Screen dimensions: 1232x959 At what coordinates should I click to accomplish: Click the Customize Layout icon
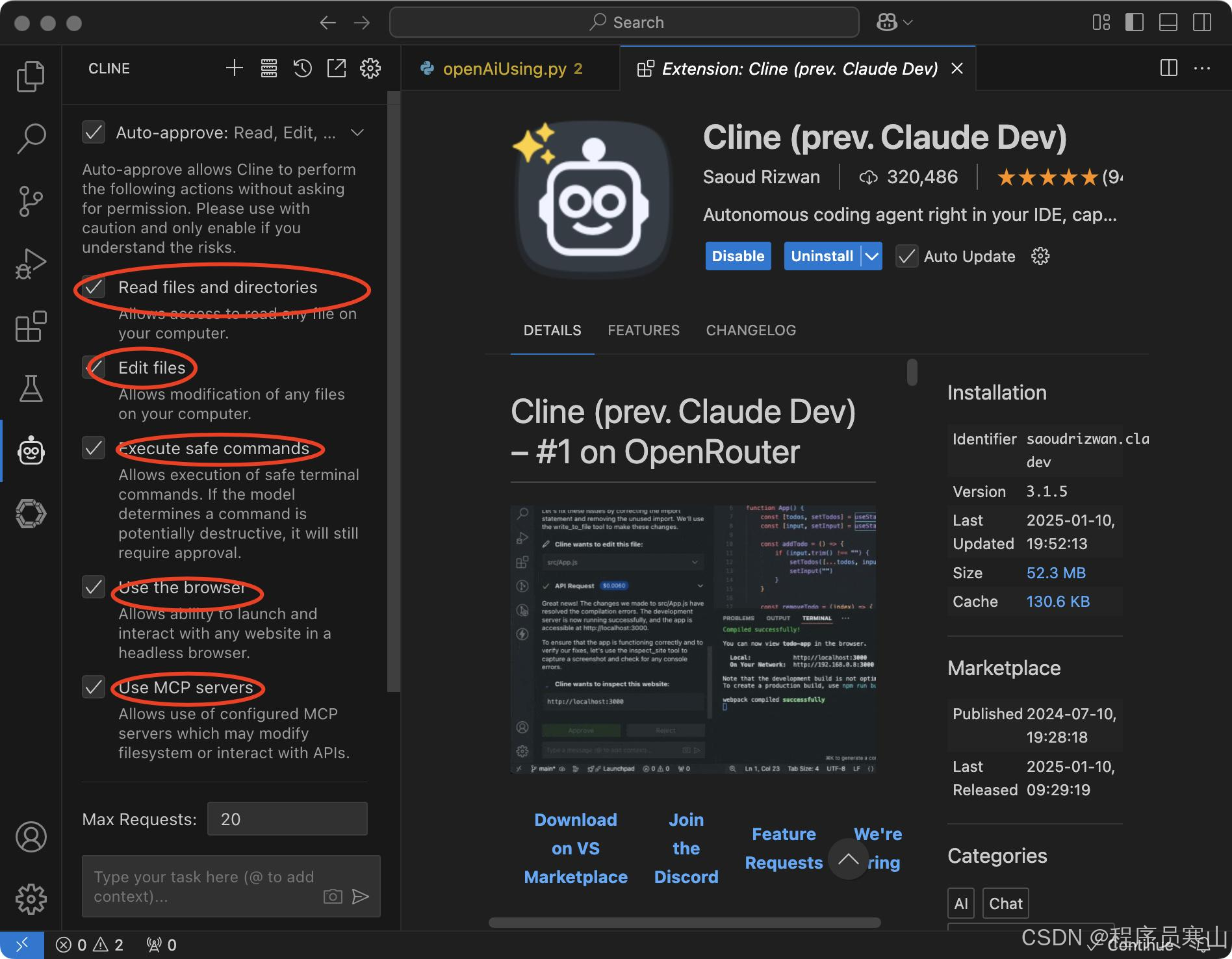coord(1101,23)
